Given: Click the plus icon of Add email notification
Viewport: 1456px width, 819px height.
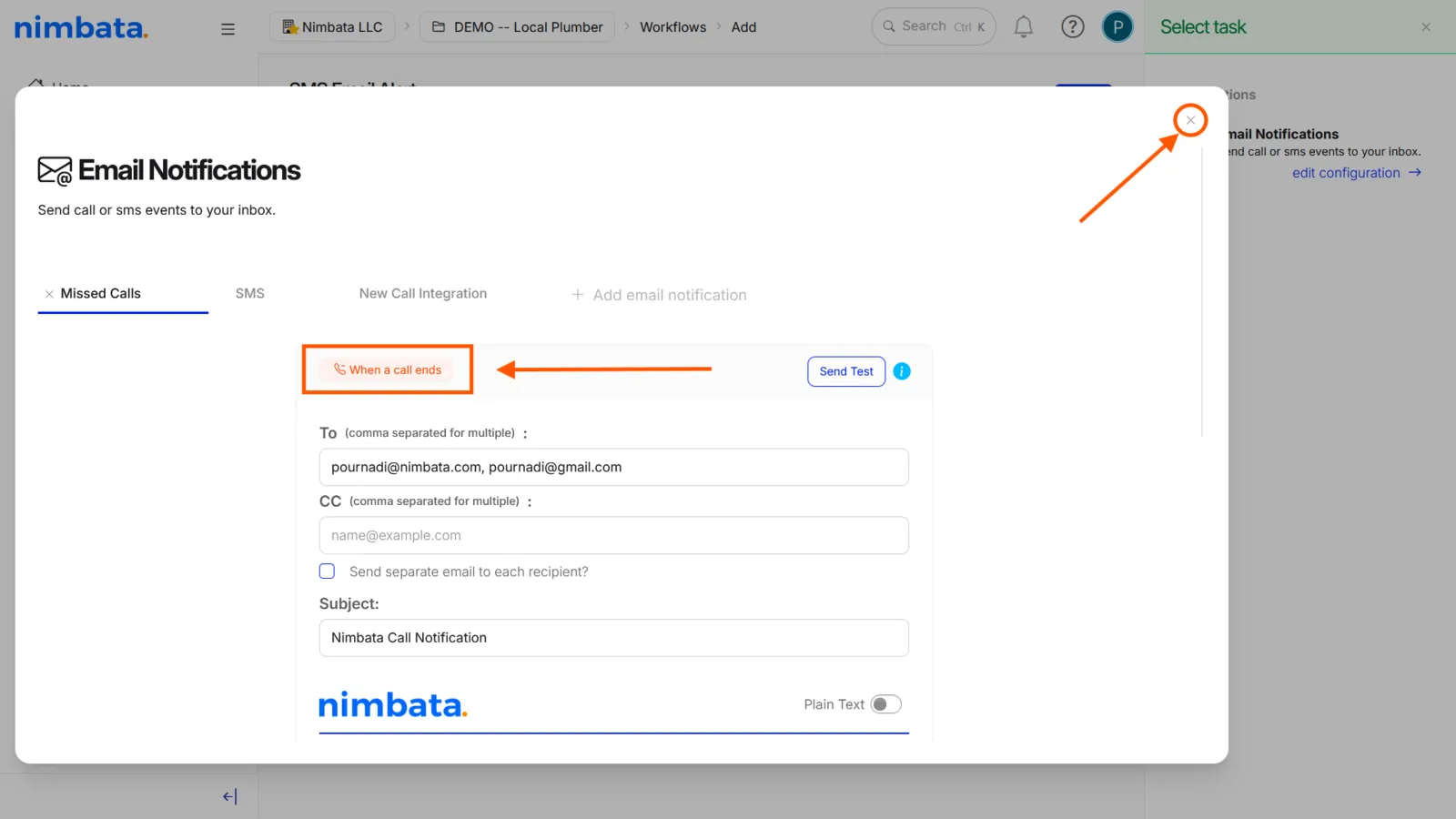Looking at the screenshot, I should (577, 295).
